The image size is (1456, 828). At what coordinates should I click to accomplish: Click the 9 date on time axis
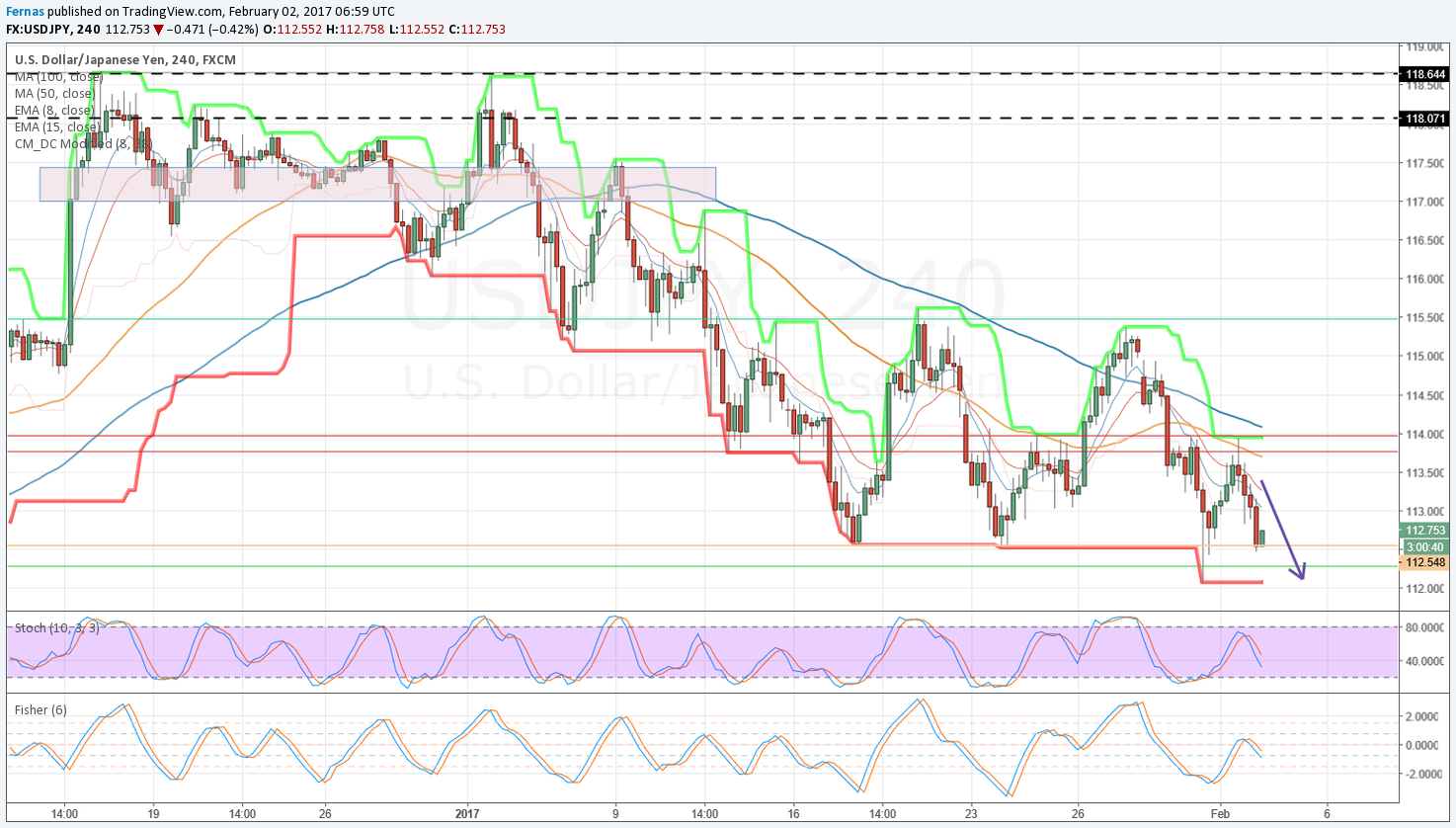615,814
